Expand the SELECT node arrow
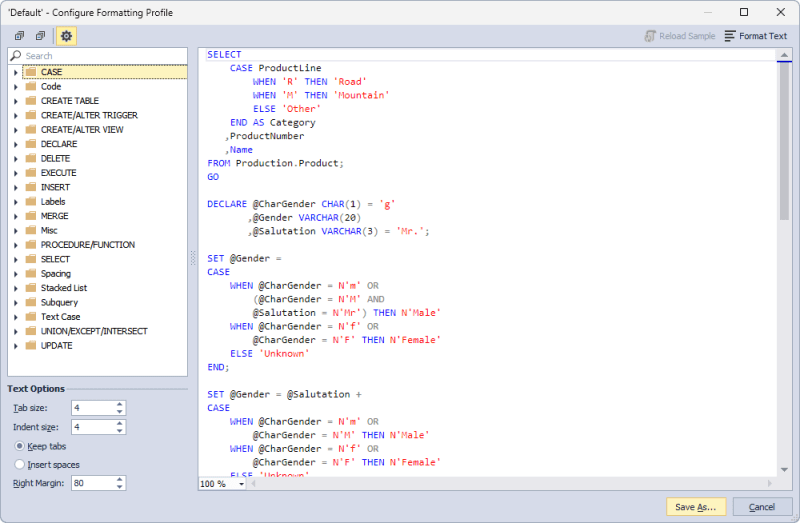Image resolution: width=800 pixels, height=523 pixels. [x=15, y=259]
